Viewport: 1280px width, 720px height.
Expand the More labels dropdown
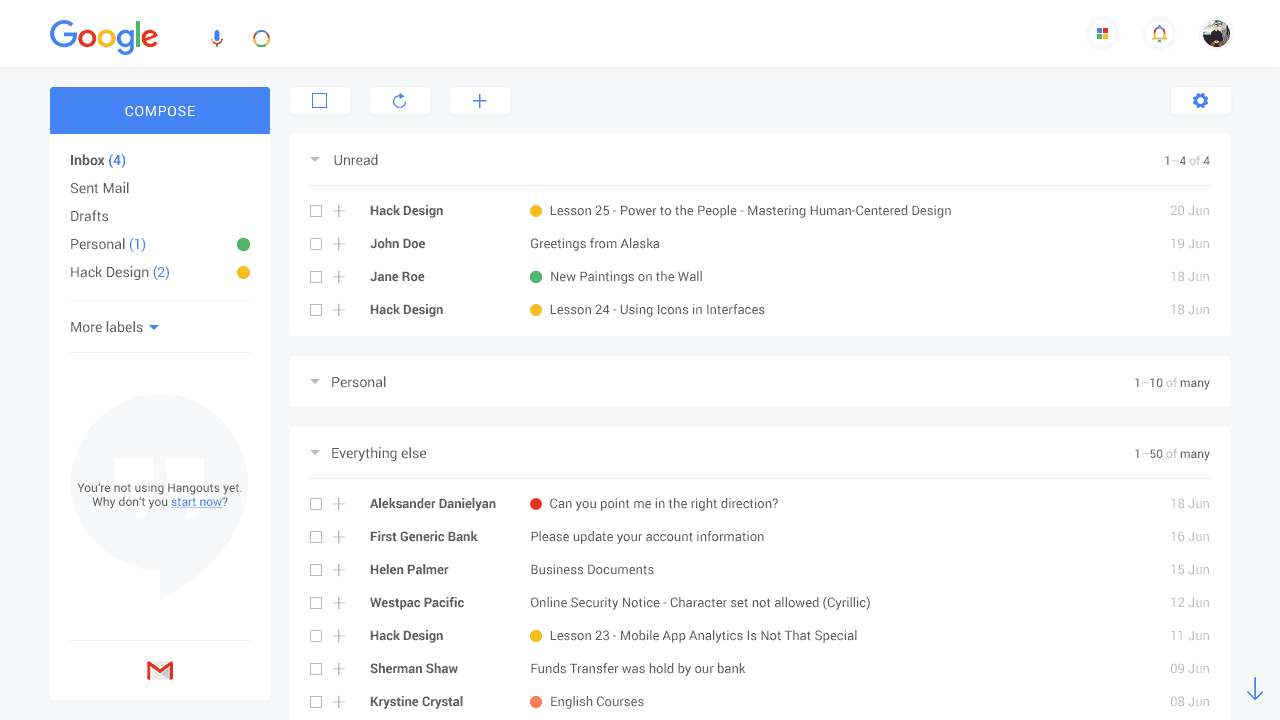pyautogui.click(x=114, y=327)
